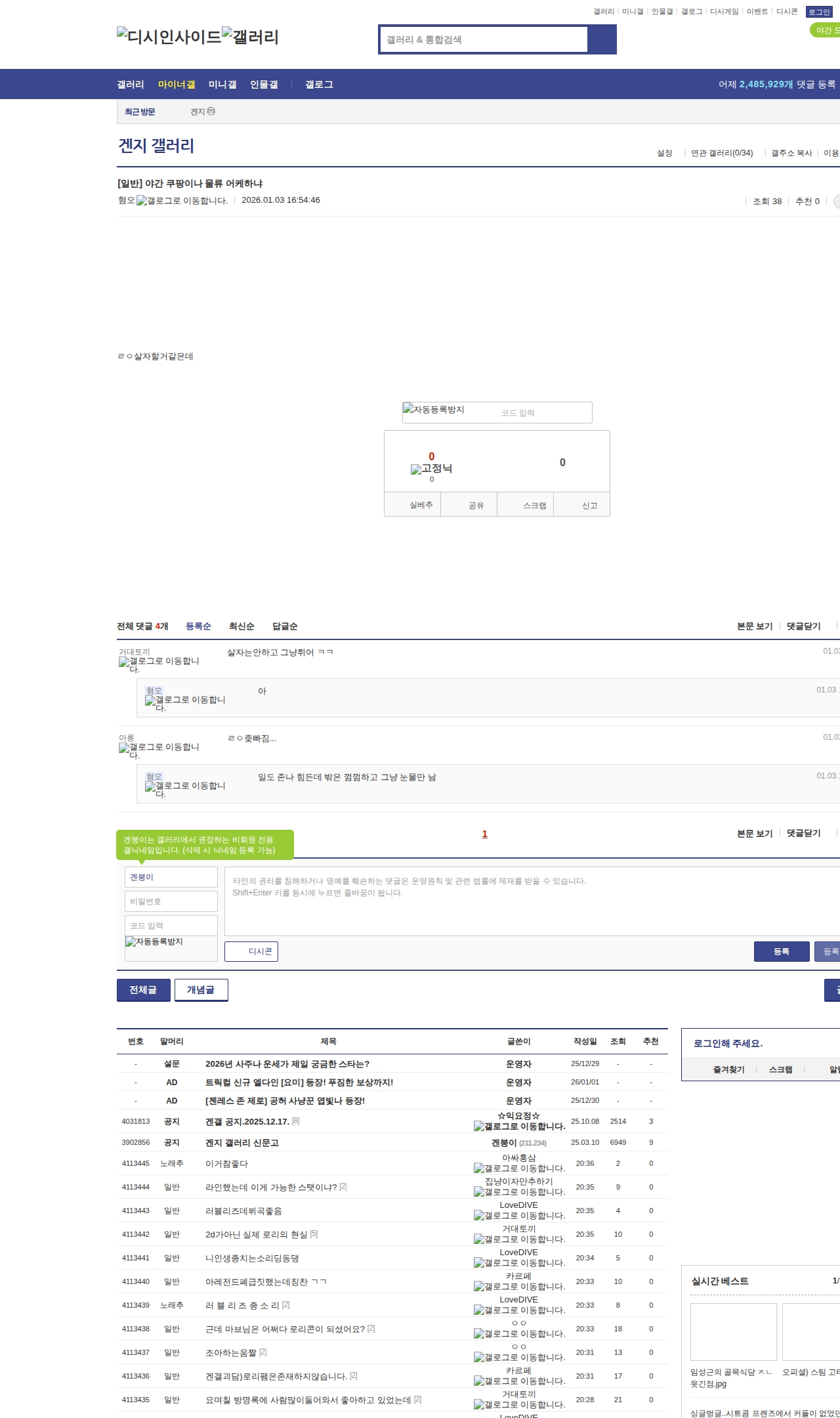The width and height of the screenshot is (840, 1418).
Task: Open the 갤로그 navigation item
Action: 319,85
